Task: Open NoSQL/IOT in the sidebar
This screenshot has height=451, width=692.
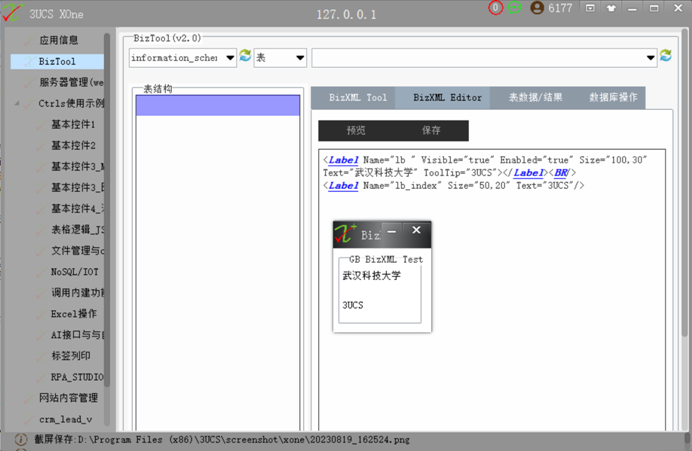Action: (75, 272)
